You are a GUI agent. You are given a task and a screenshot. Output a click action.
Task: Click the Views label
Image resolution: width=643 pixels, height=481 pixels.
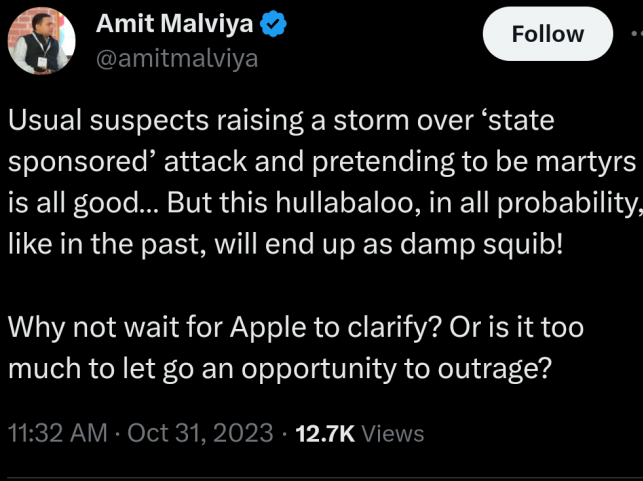click(x=392, y=433)
